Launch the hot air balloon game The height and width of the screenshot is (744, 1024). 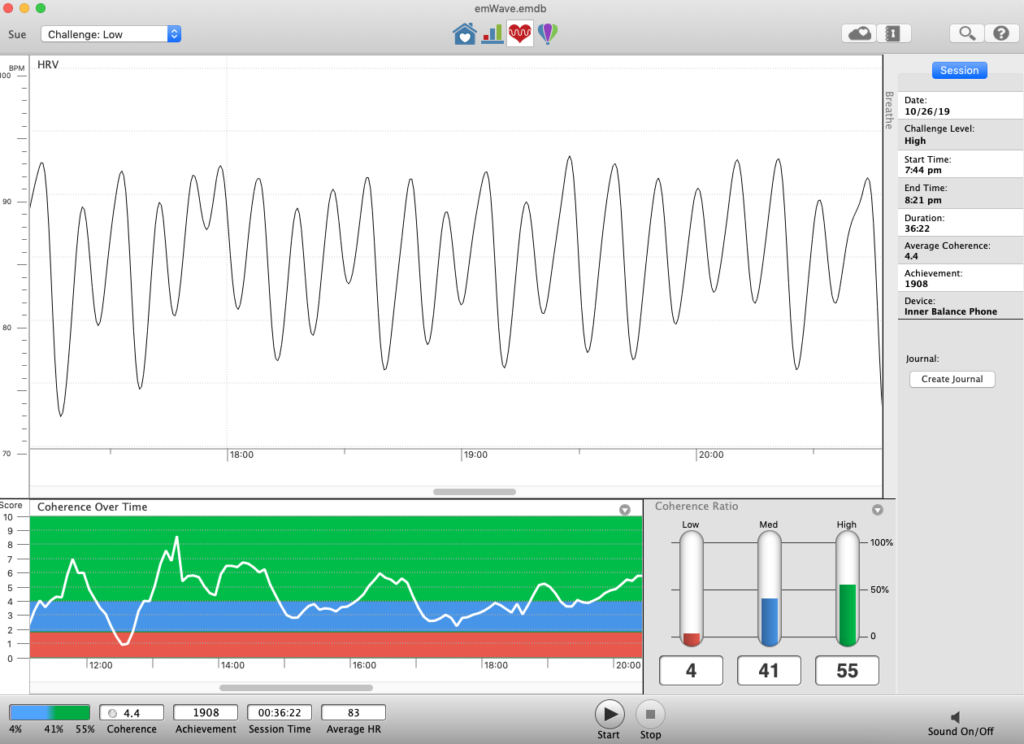tap(548, 34)
